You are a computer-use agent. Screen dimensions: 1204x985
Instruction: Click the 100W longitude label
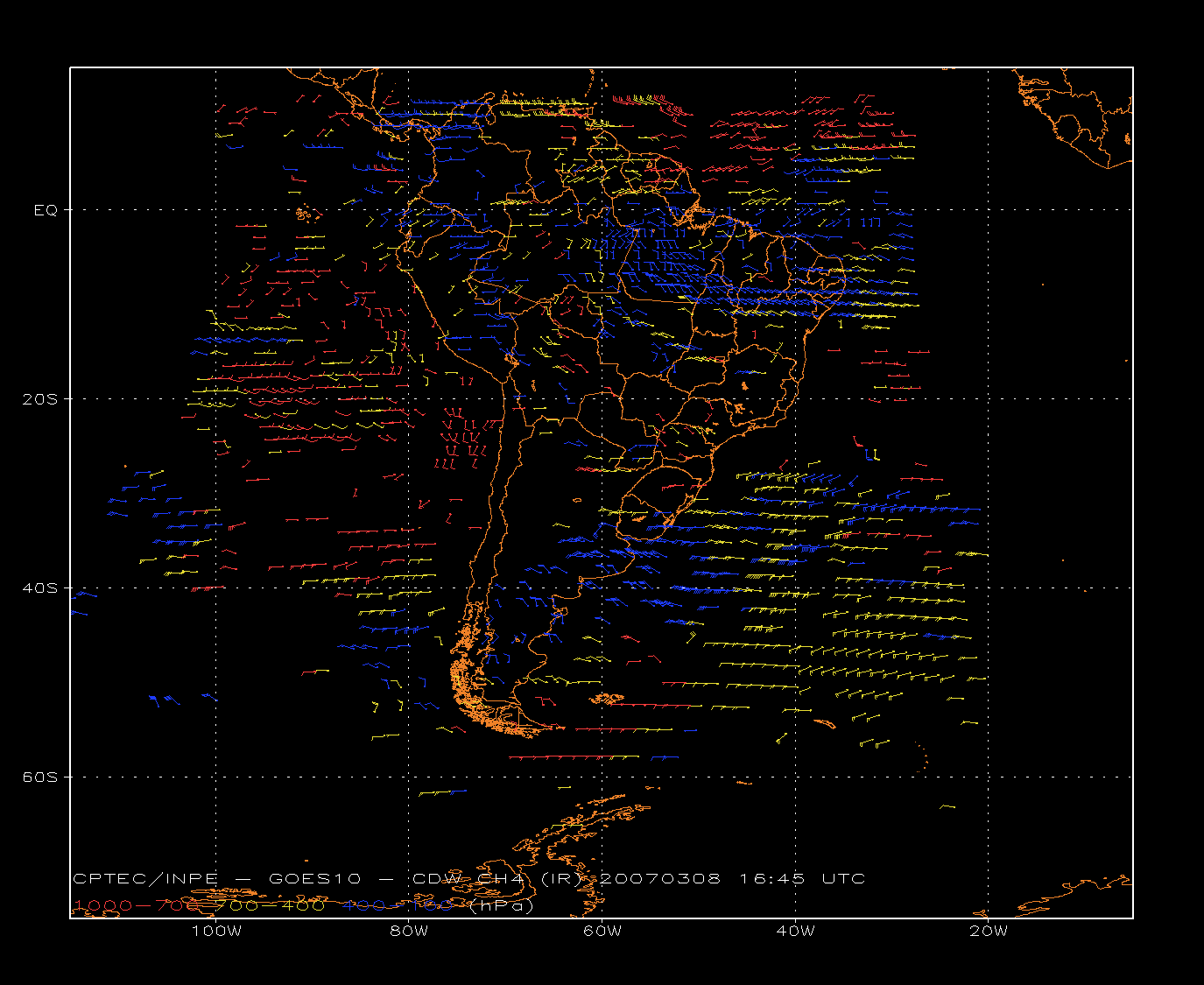pyautogui.click(x=216, y=932)
